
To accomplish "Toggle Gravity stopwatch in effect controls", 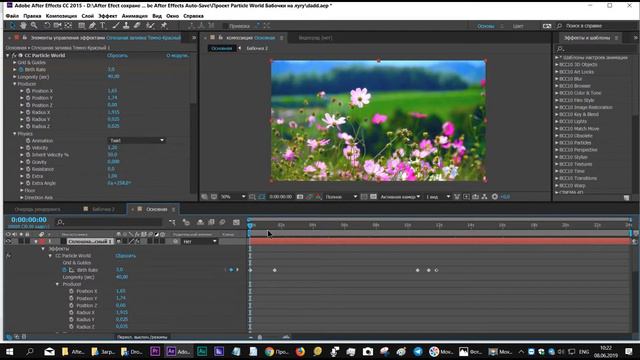I will (x=28, y=162).
